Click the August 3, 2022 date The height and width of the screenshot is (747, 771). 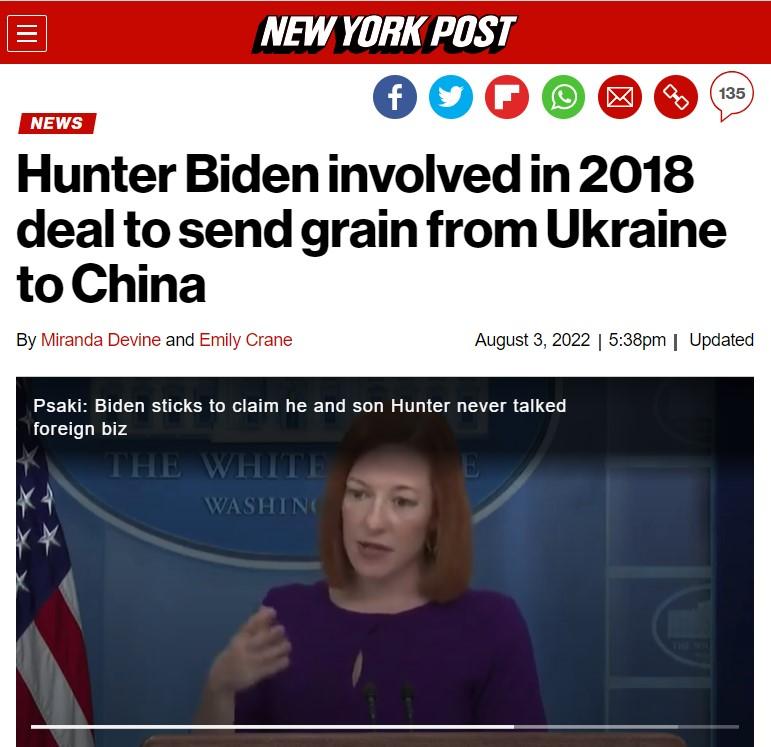532,340
